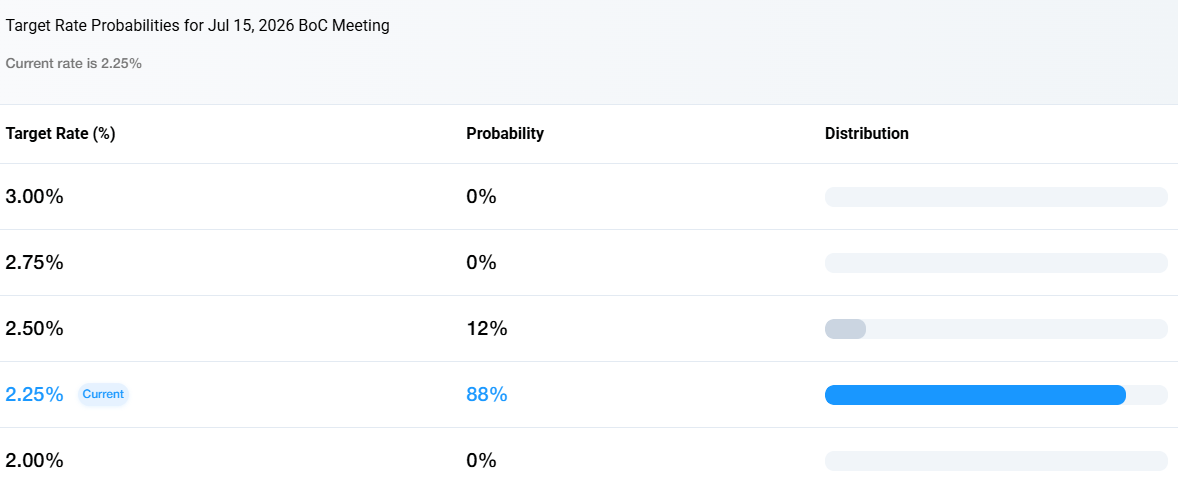Click the empty distribution bar for 2.75%
The width and height of the screenshot is (1178, 483).
click(x=996, y=263)
